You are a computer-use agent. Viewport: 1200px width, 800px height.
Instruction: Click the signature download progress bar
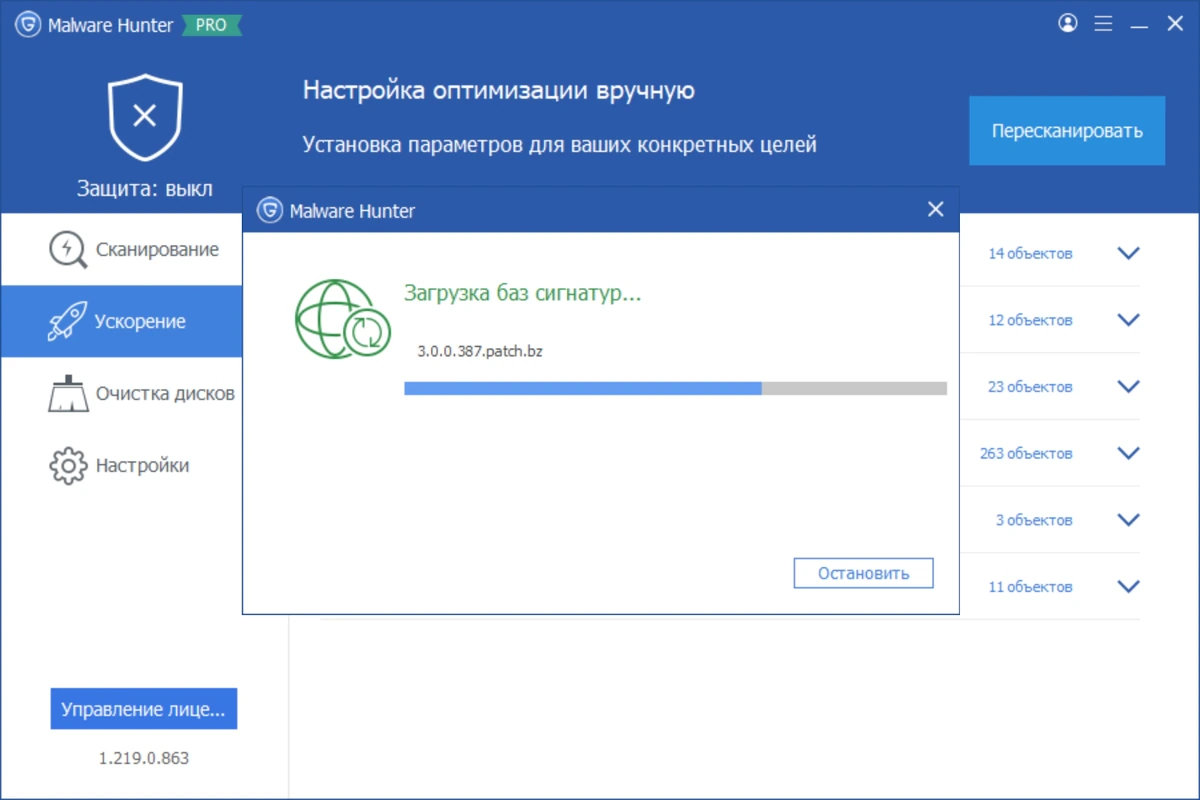pos(675,388)
